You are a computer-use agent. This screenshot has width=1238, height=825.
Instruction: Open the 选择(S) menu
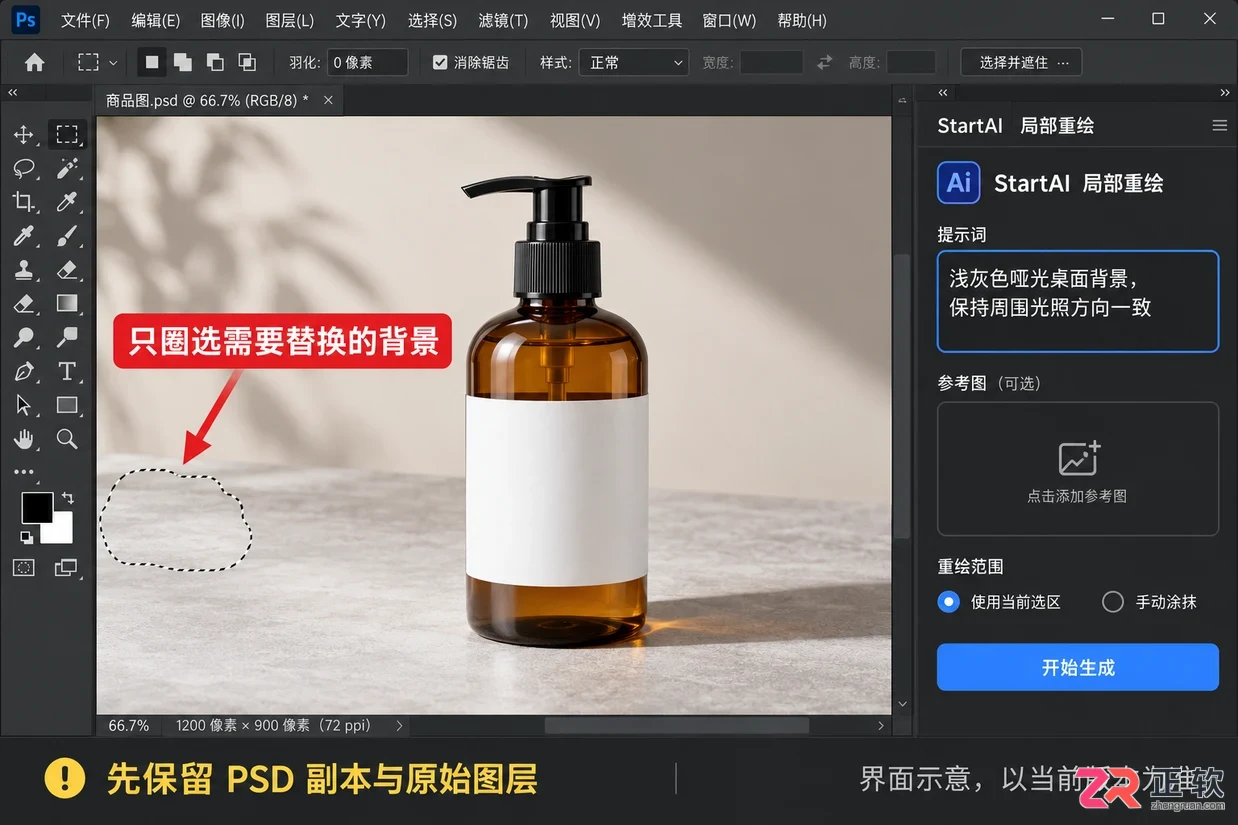click(x=432, y=20)
